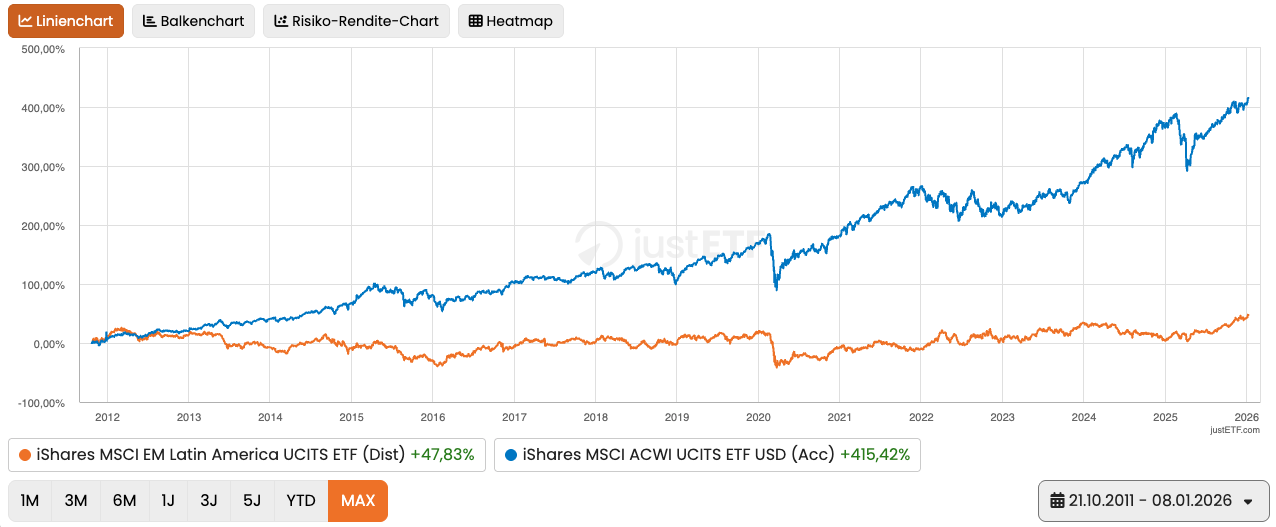
Task: Click the justETF.com chart credit
Action: pos(1234,430)
